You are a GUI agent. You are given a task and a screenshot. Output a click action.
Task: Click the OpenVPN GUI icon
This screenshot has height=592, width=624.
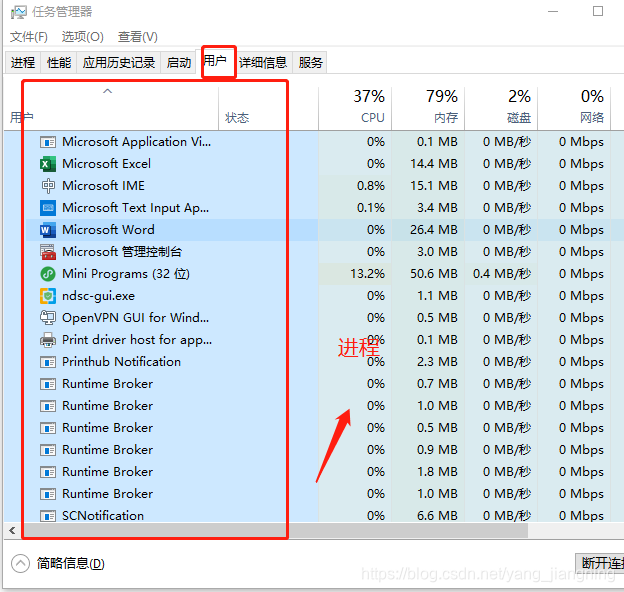(48, 318)
